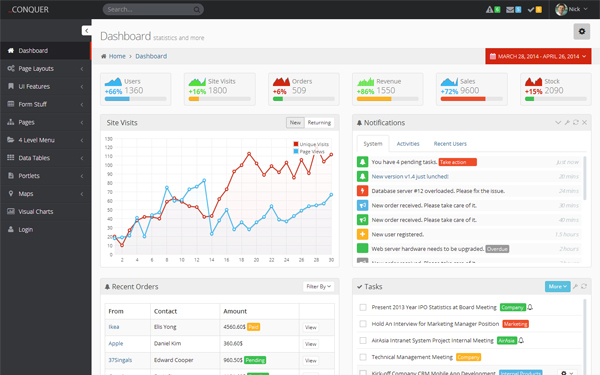600x375 pixels.
Task: Click the search magnifier icon
Action: (x=197, y=10)
